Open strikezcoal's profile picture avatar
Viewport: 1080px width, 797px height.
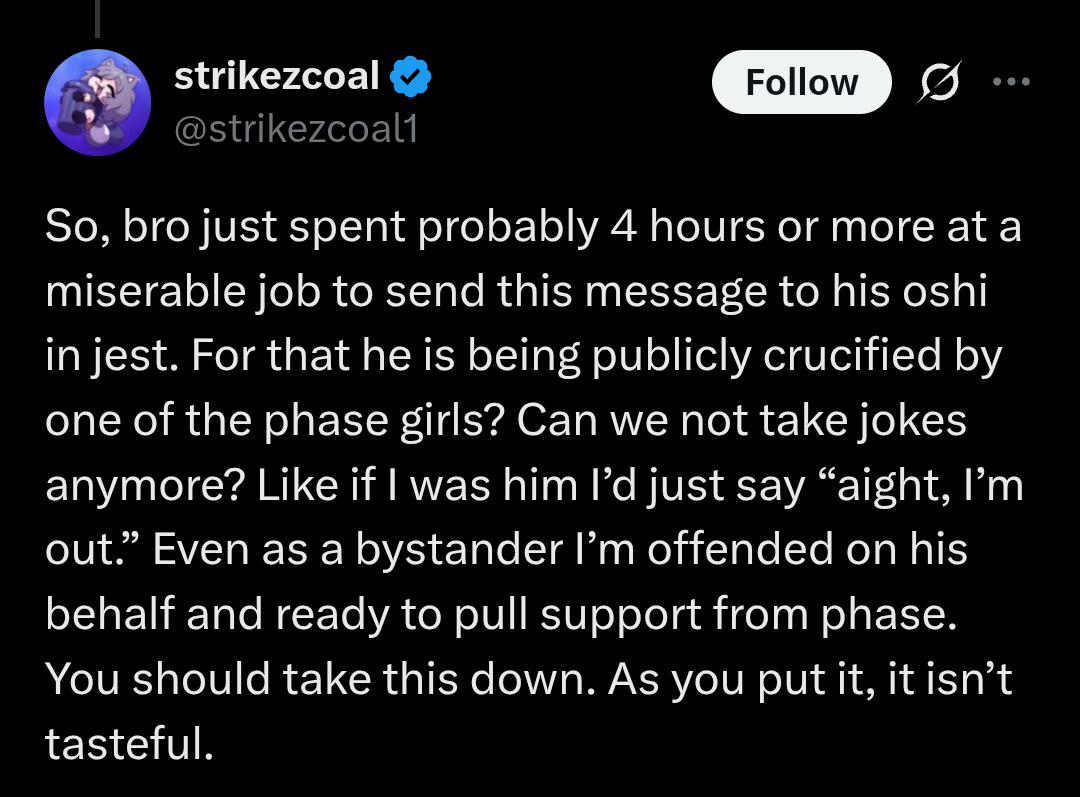[x=98, y=103]
